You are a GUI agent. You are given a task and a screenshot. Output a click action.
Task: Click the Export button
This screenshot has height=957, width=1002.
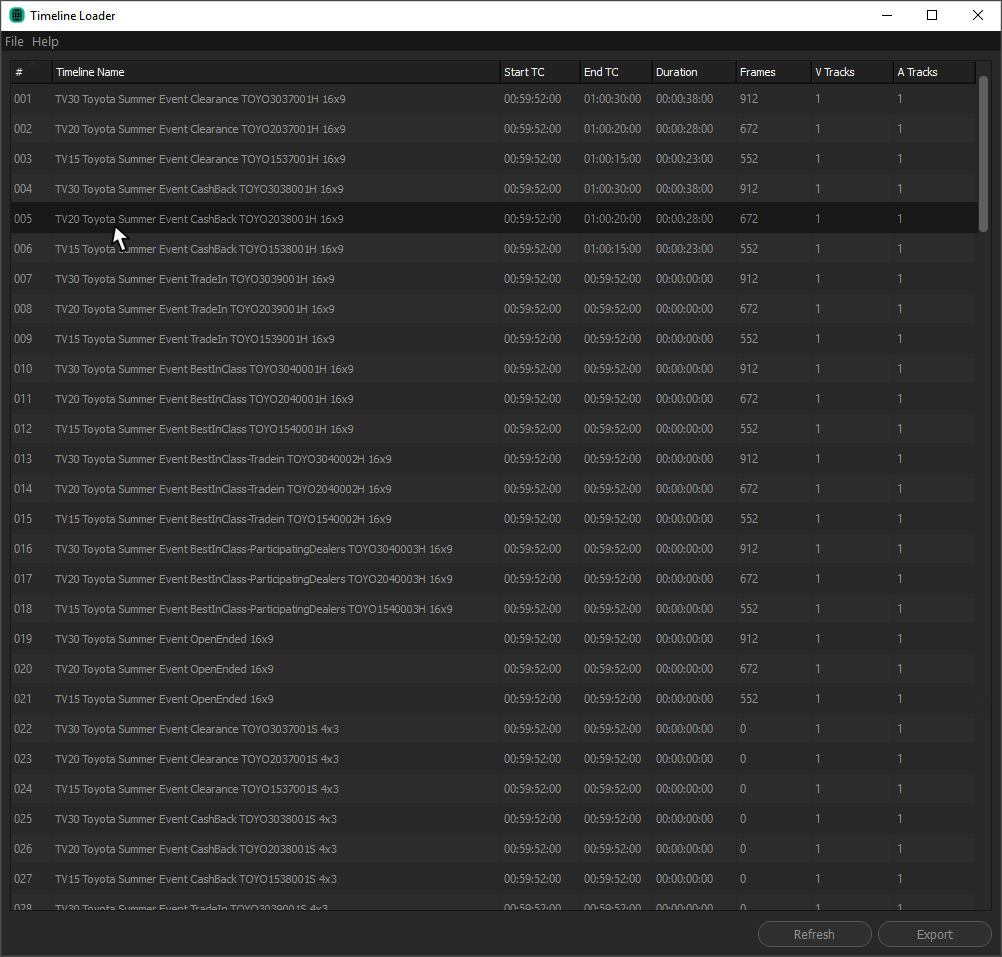point(934,934)
